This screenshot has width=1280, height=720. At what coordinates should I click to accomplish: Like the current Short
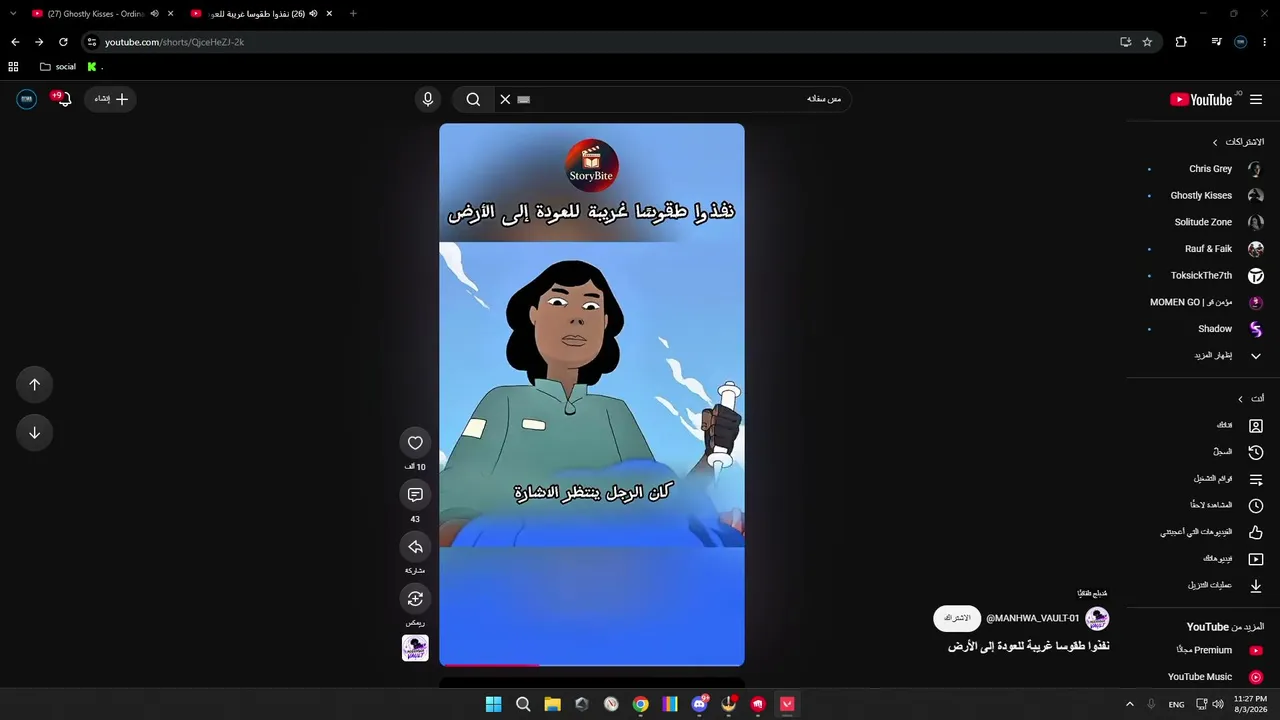click(415, 443)
